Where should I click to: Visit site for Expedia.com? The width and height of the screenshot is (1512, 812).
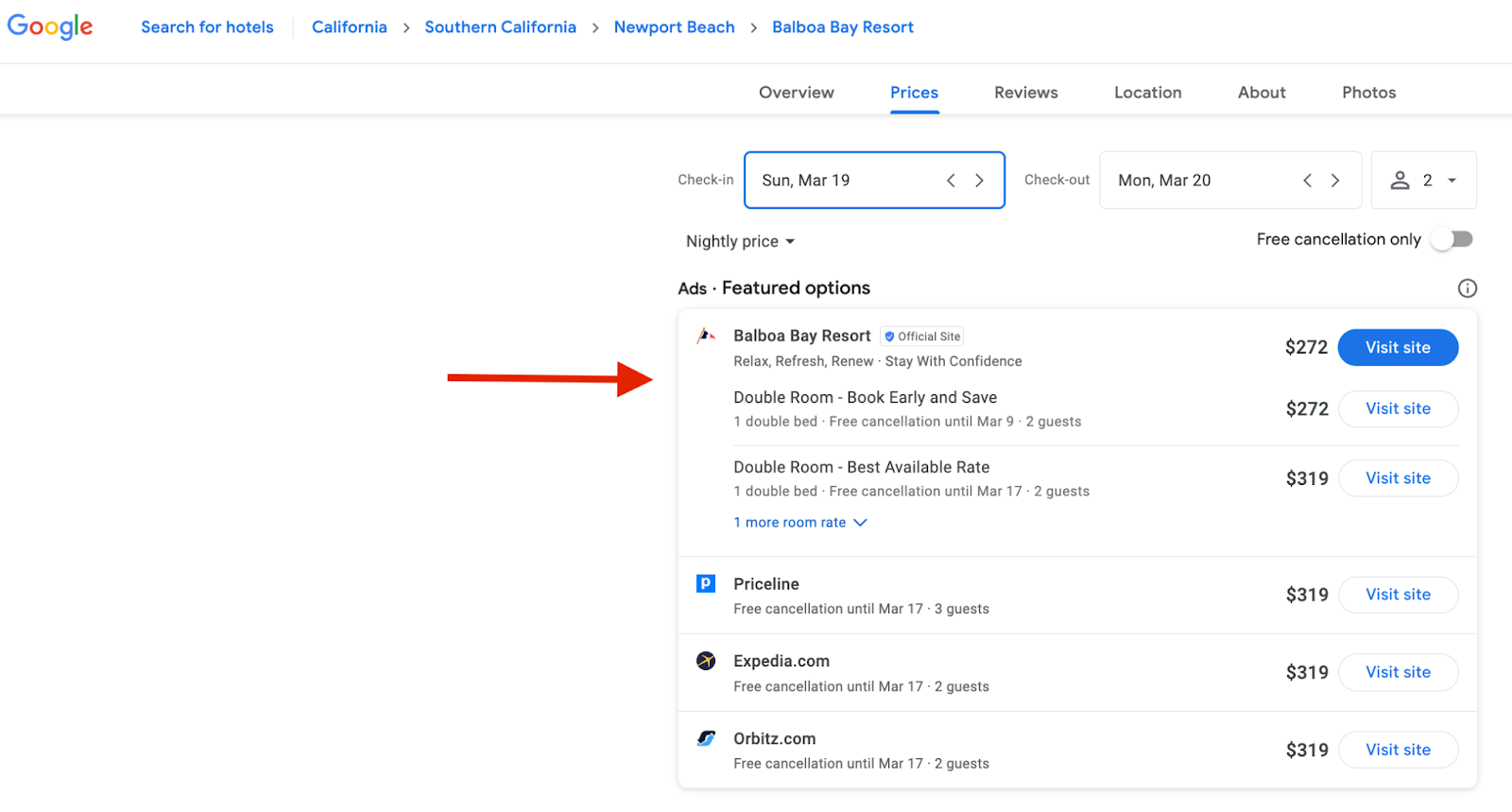tap(1398, 672)
